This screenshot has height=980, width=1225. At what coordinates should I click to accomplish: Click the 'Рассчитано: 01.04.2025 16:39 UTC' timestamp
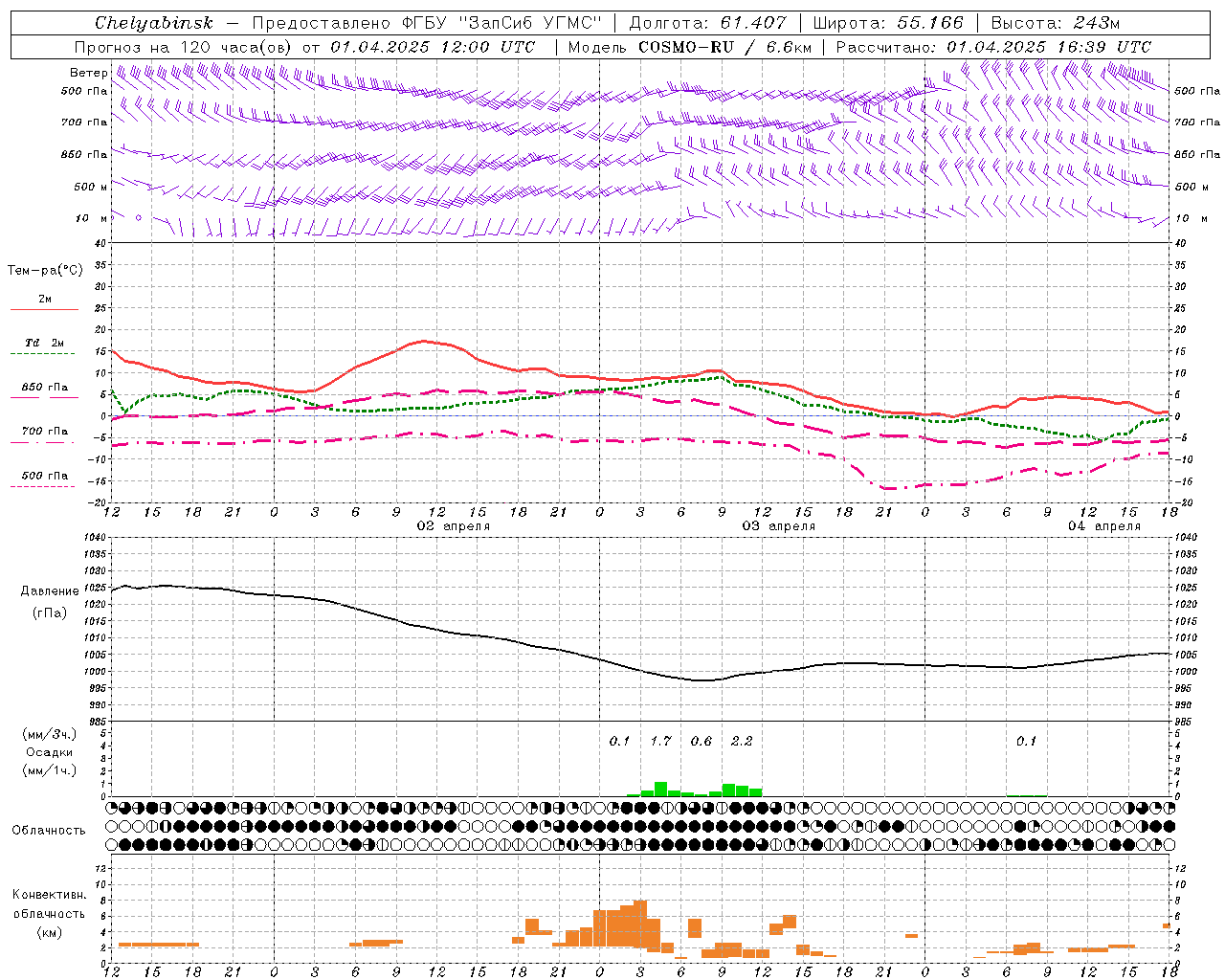(x=993, y=47)
